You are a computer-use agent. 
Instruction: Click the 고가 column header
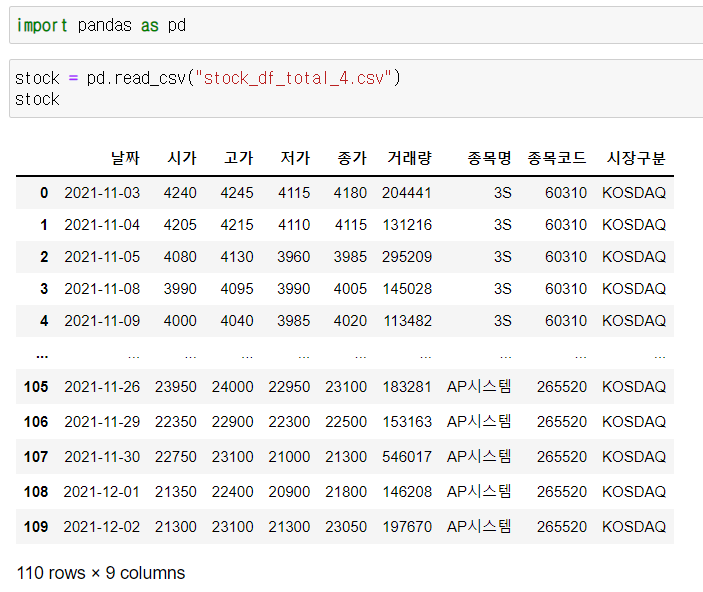239,158
